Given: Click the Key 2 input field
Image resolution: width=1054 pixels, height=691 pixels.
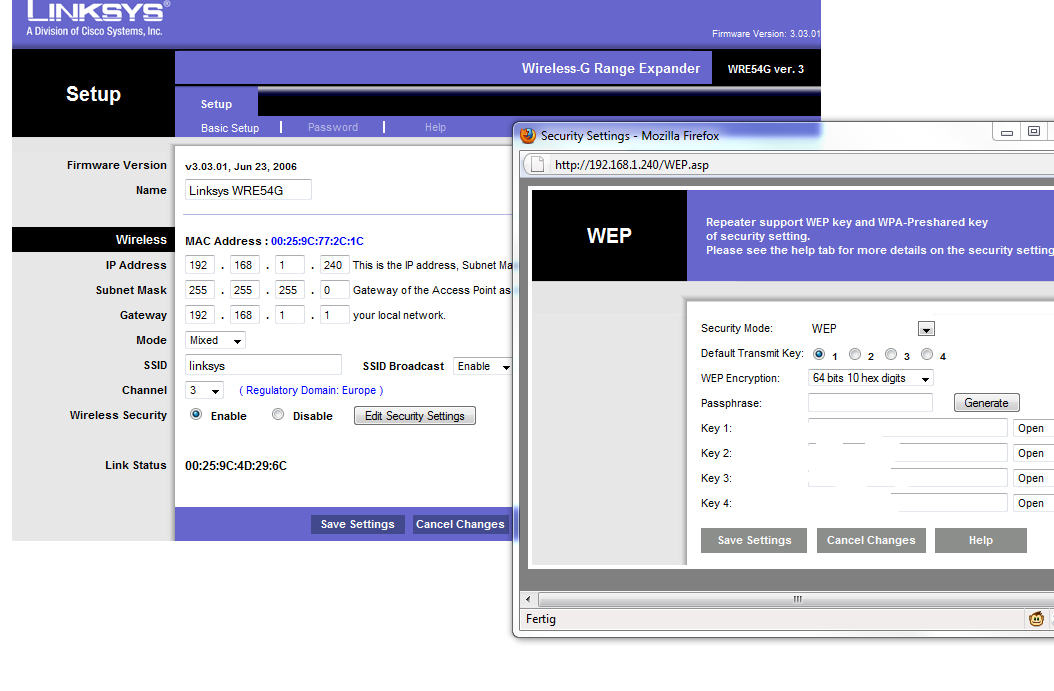Looking at the screenshot, I should pos(907,452).
